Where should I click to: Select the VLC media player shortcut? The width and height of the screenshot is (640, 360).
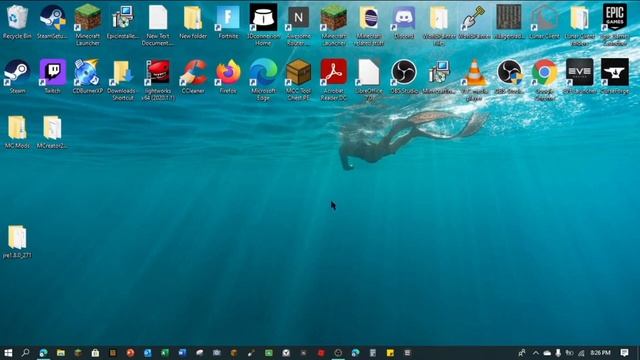point(474,73)
